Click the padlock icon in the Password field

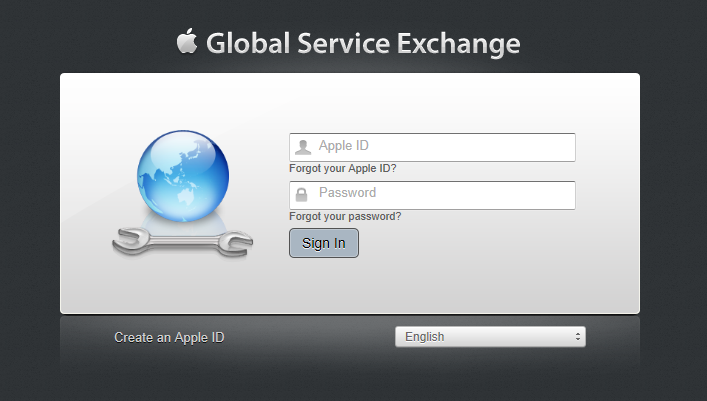[302, 194]
